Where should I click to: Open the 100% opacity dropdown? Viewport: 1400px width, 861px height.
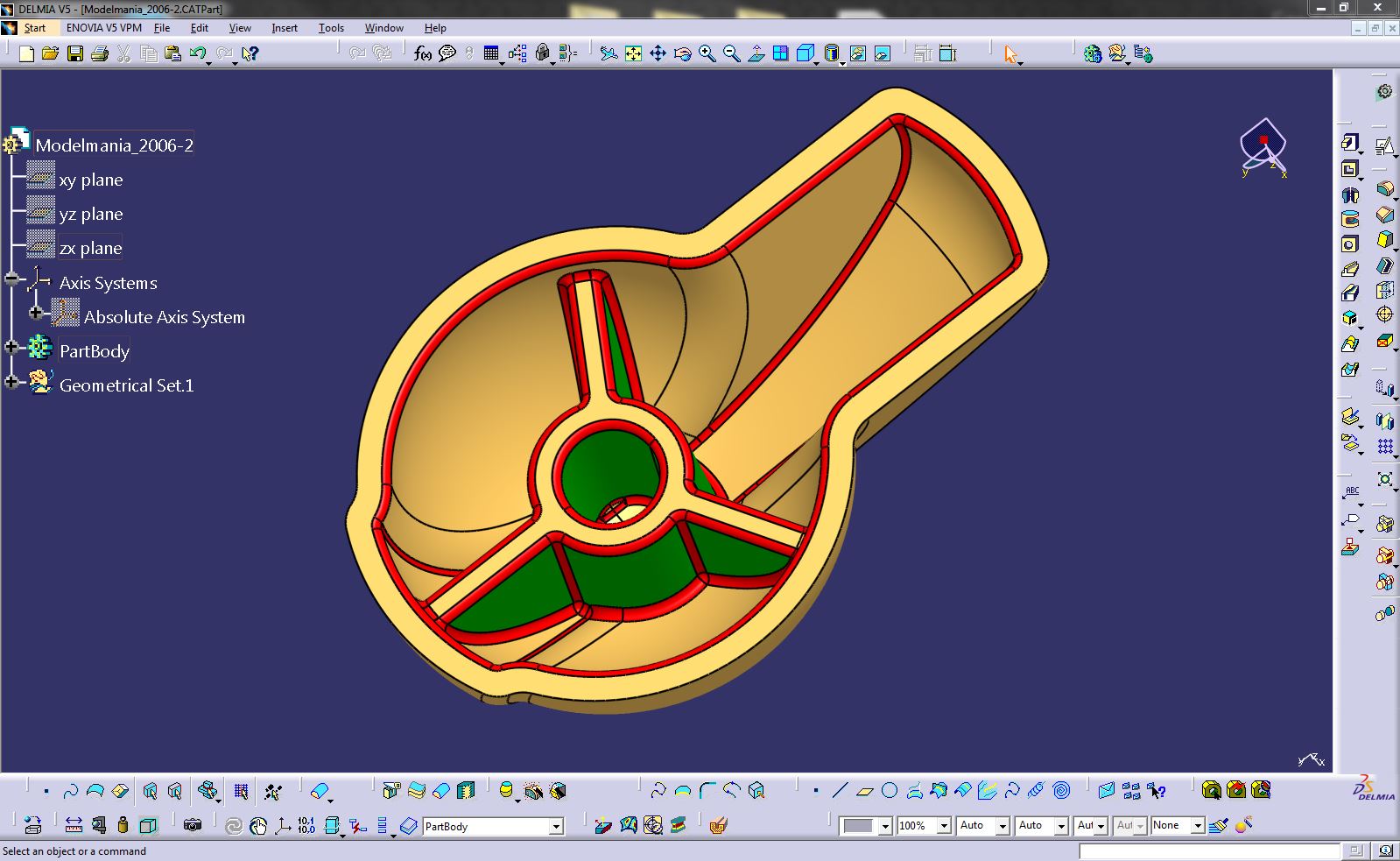pos(943,826)
